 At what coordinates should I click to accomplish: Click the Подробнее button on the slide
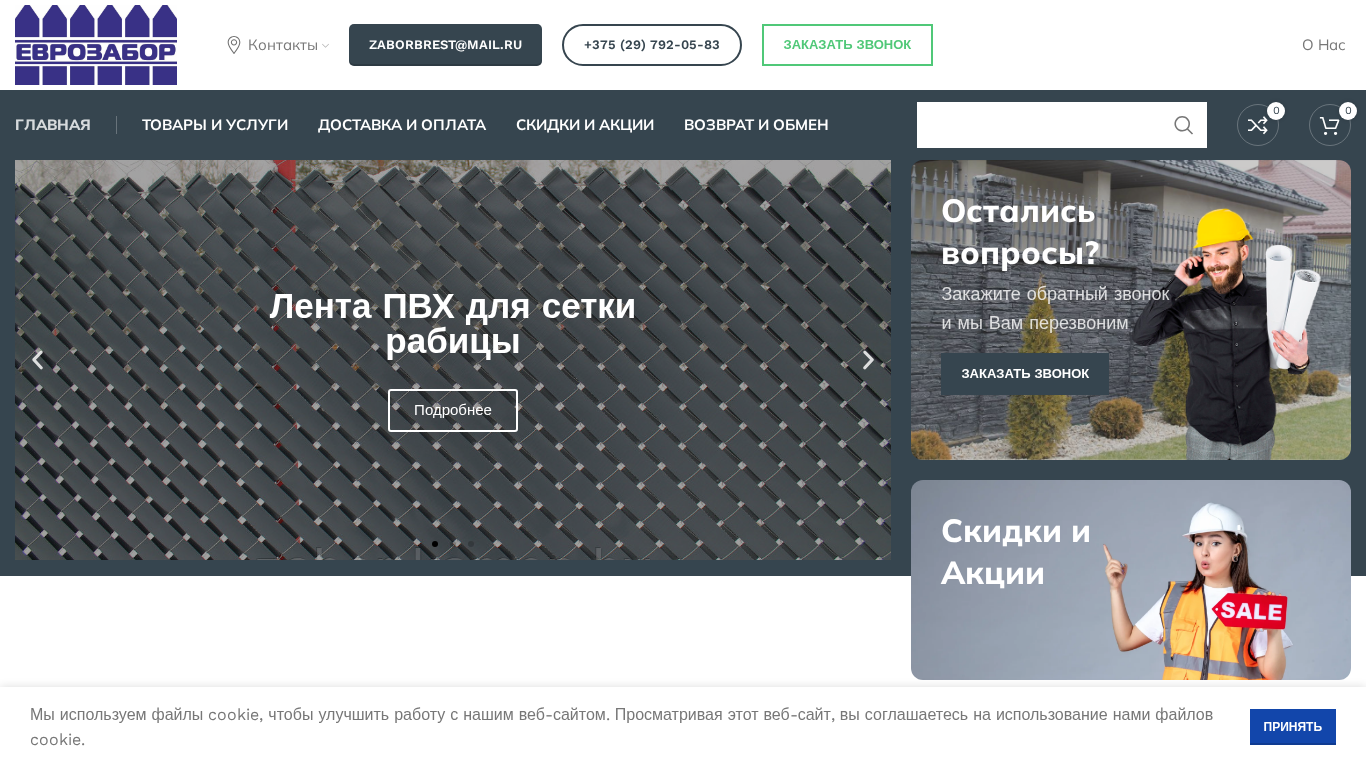coord(453,410)
